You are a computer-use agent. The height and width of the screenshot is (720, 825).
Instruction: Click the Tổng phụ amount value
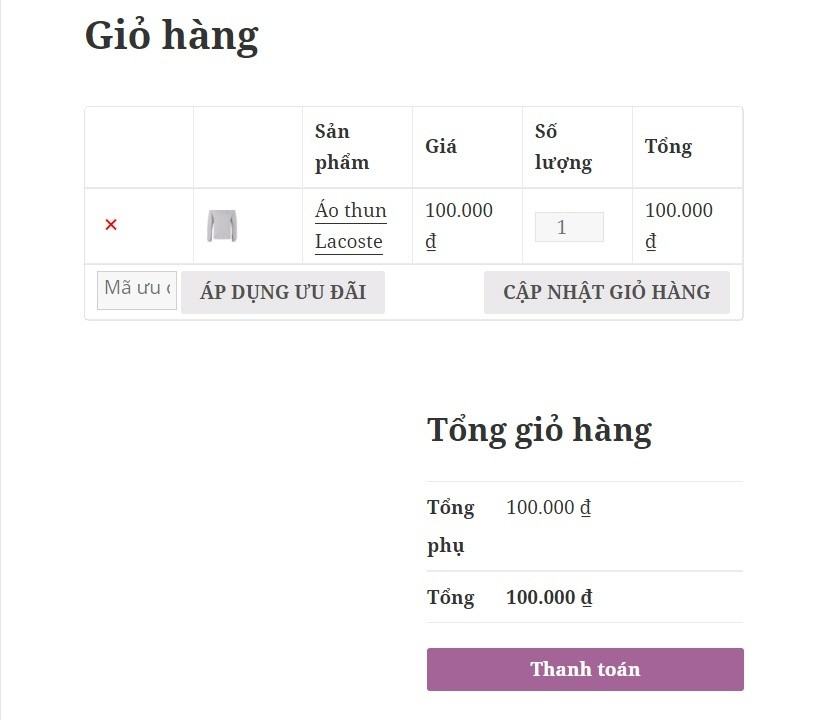click(x=548, y=508)
